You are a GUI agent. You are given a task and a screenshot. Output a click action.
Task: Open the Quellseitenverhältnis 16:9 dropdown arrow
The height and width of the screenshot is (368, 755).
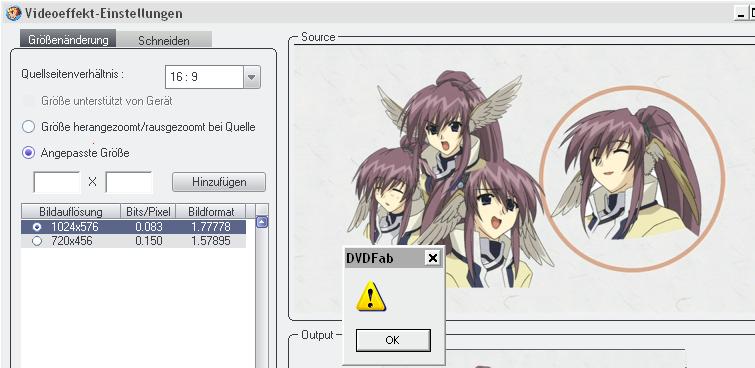click(252, 77)
